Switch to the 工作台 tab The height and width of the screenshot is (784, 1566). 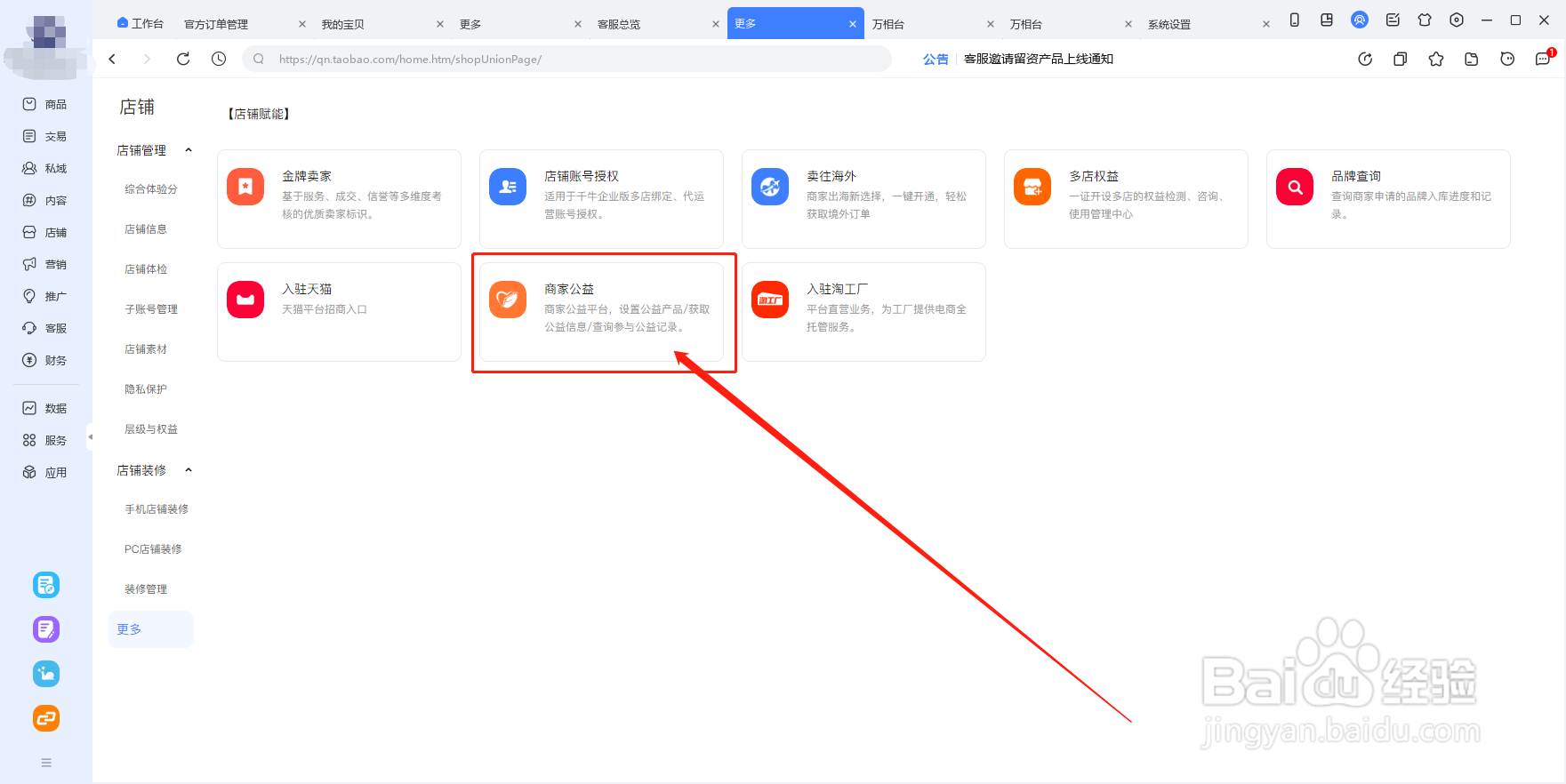point(141,24)
